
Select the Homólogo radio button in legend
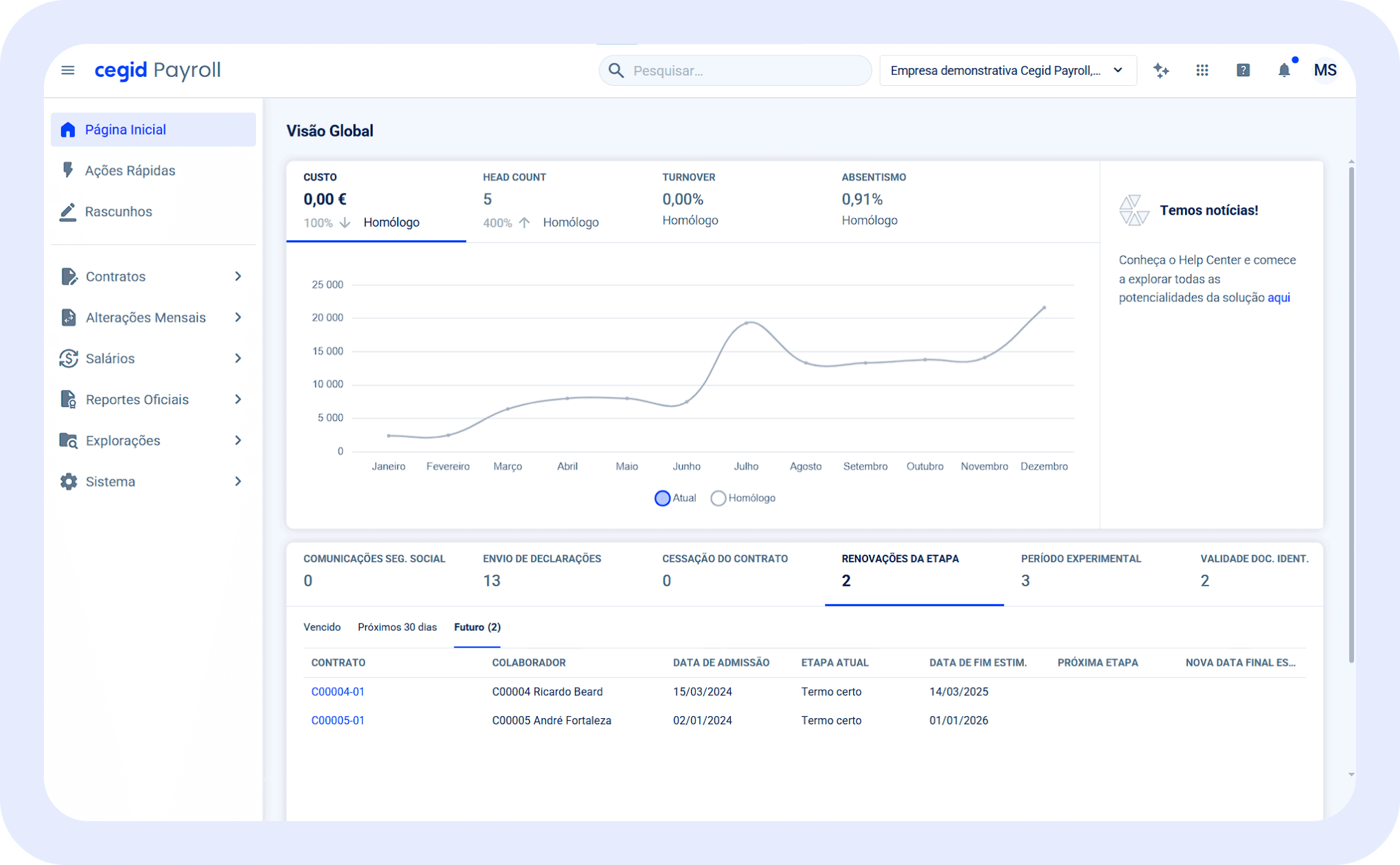click(x=718, y=498)
